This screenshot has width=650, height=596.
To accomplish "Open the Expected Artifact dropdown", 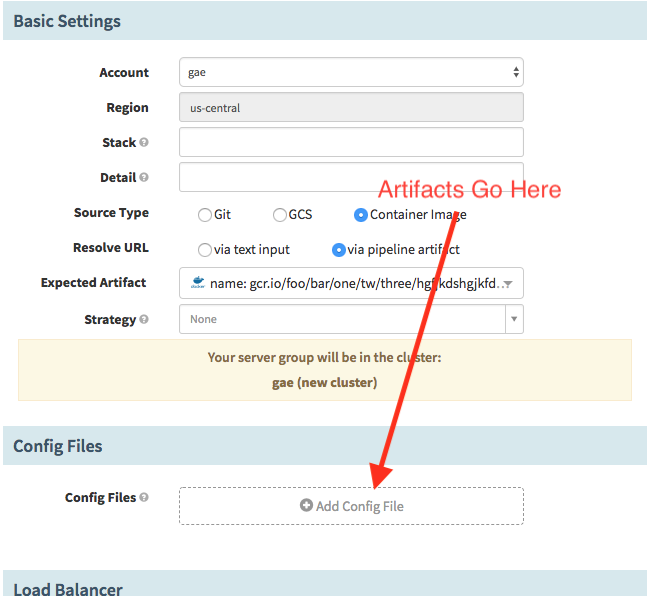I will (351, 283).
